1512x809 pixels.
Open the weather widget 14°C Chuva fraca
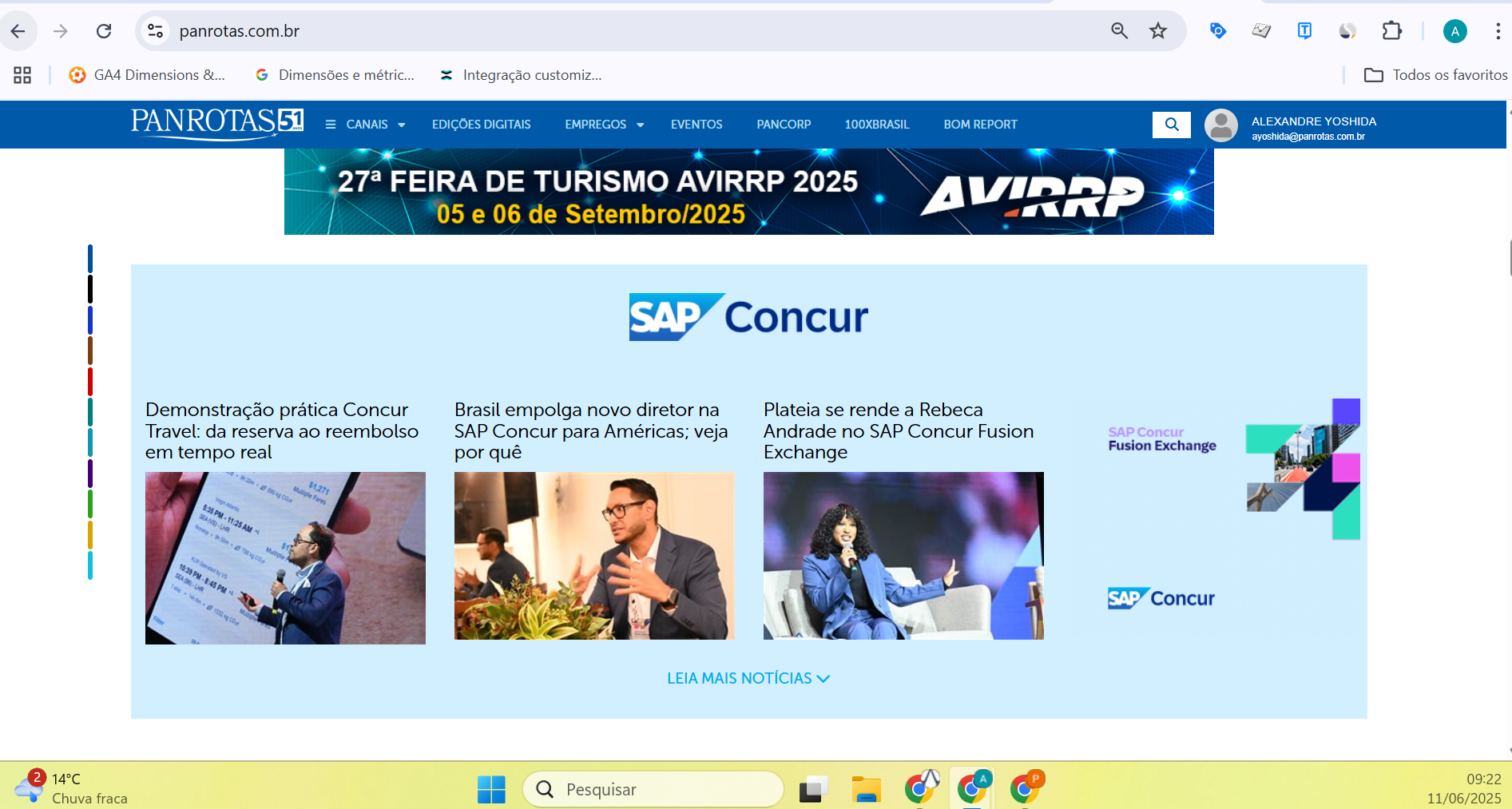[x=70, y=787]
